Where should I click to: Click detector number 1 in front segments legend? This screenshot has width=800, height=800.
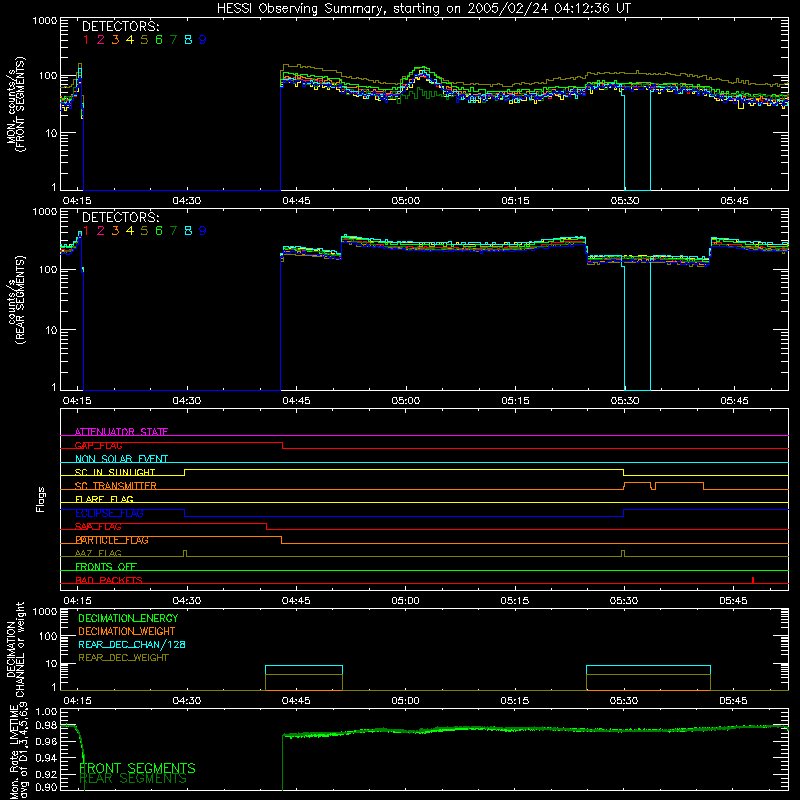86,40
